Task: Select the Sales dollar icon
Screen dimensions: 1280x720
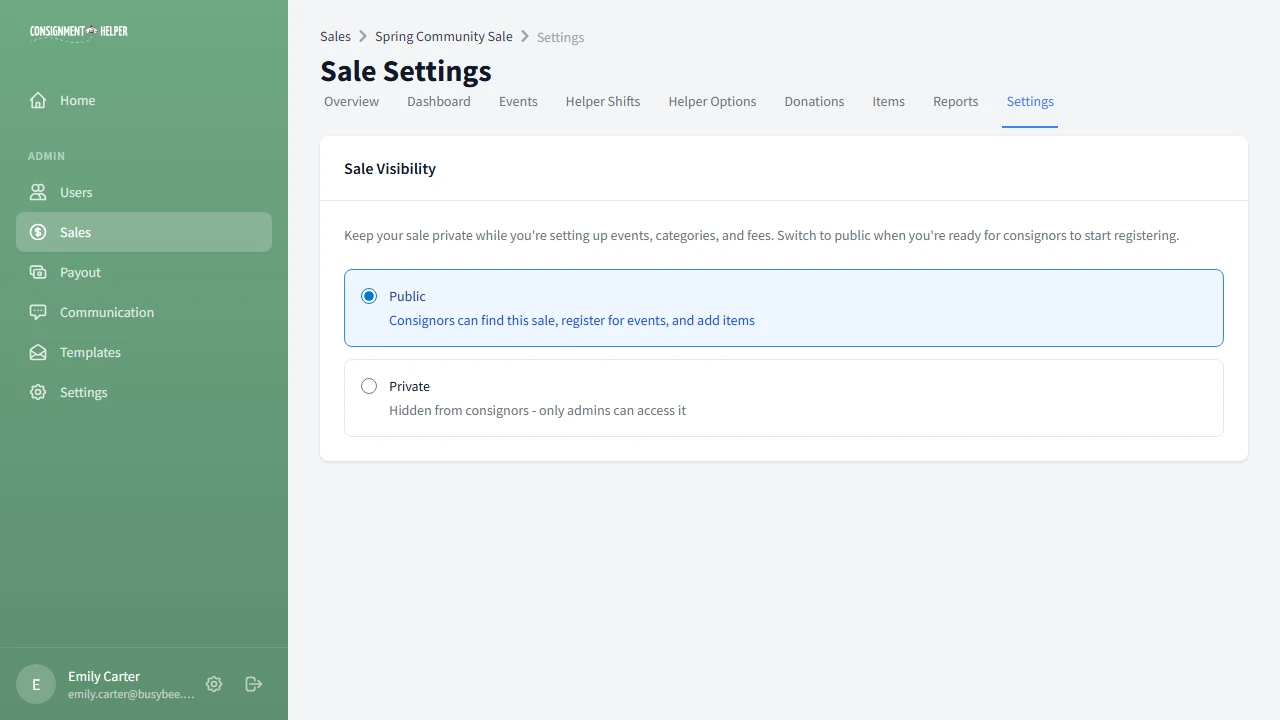Action: point(37,232)
